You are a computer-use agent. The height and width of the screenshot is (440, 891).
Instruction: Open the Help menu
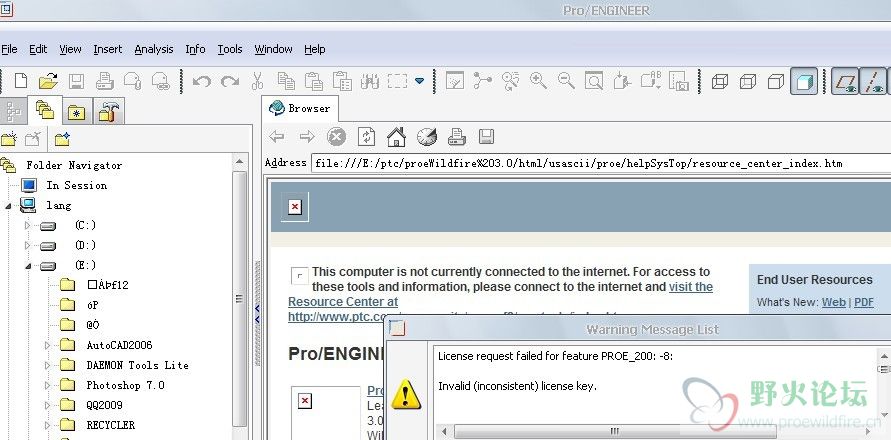pos(315,49)
